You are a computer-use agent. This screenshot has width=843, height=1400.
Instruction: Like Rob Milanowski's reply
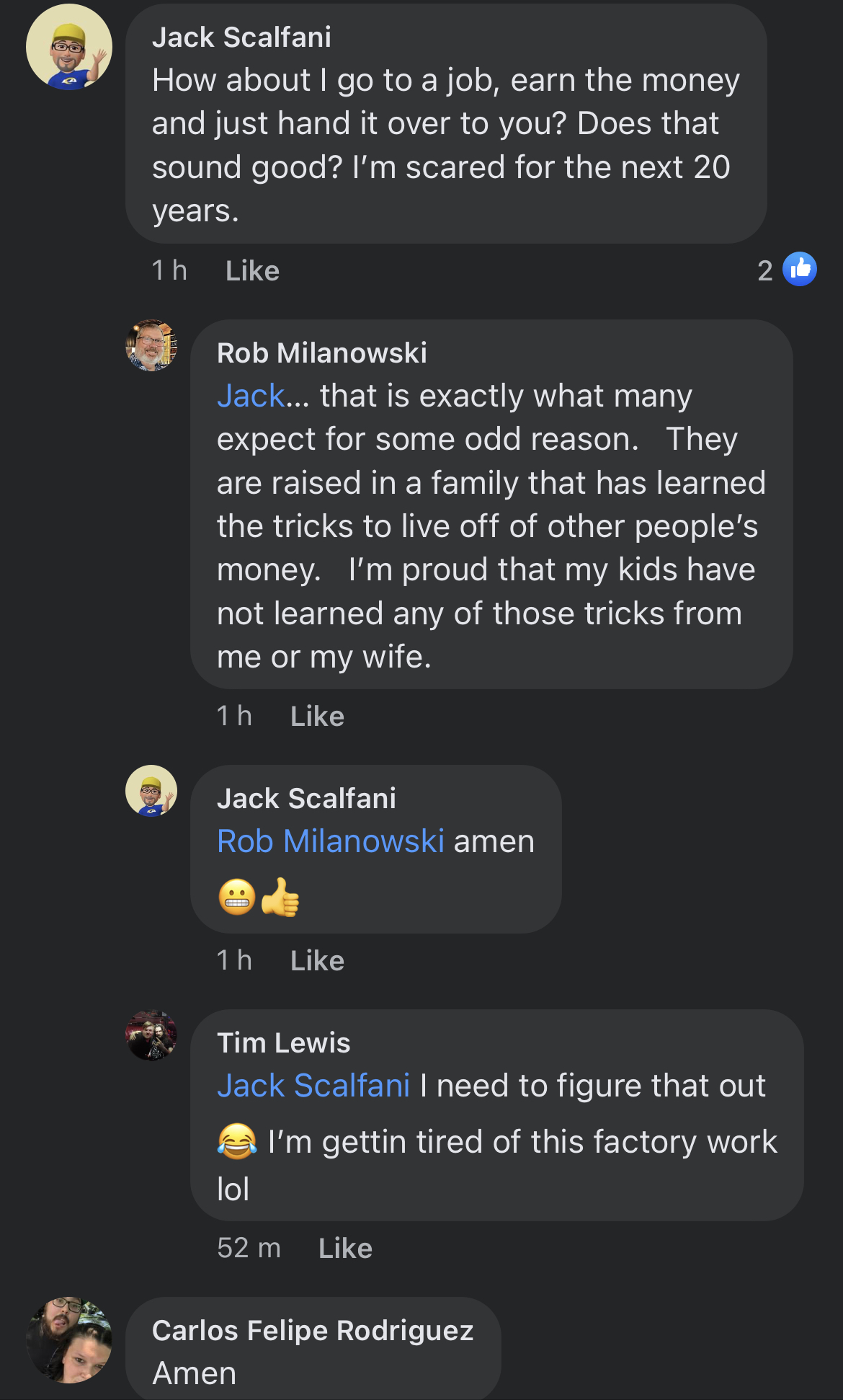317,717
